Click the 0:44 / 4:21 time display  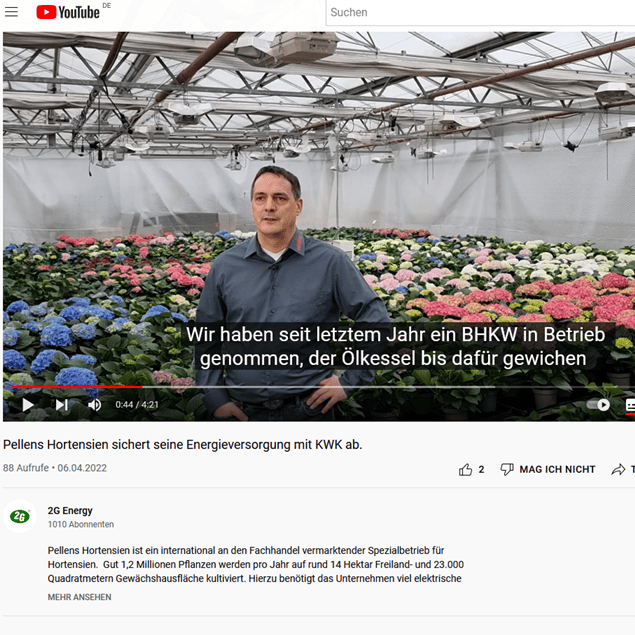click(137, 405)
